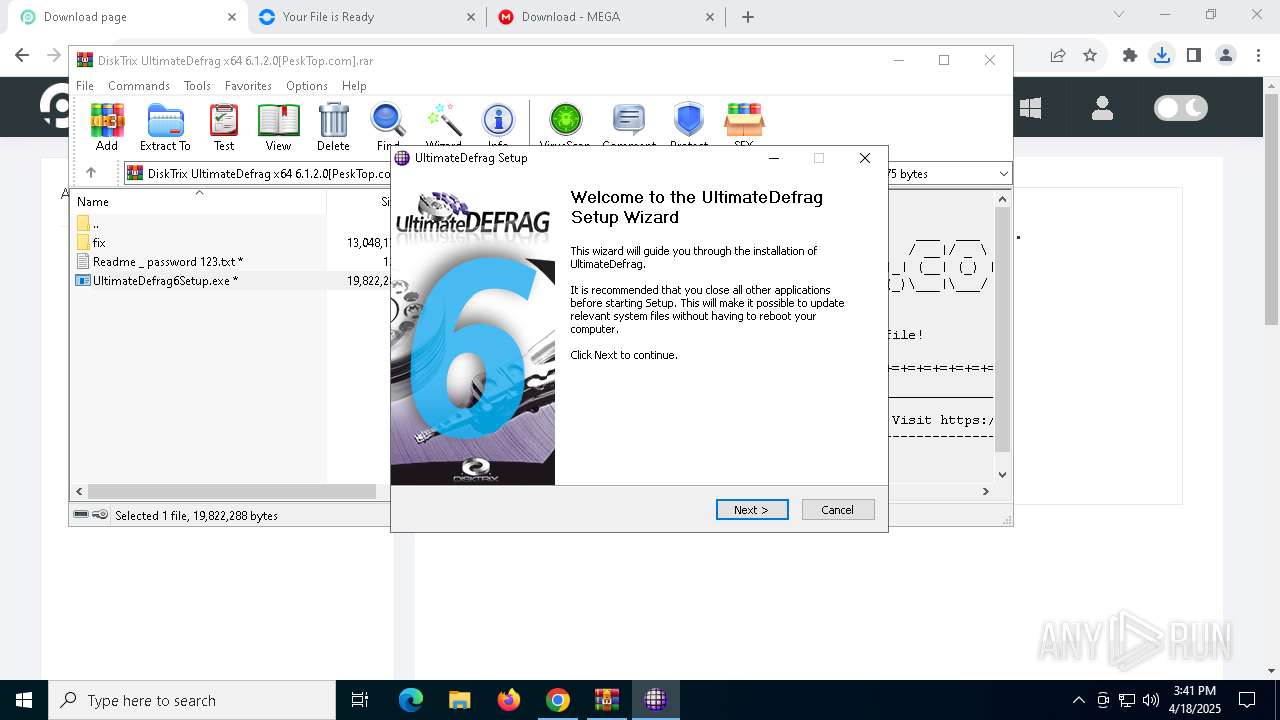Go back in the browser
1280x720 pixels.
pos(23,56)
